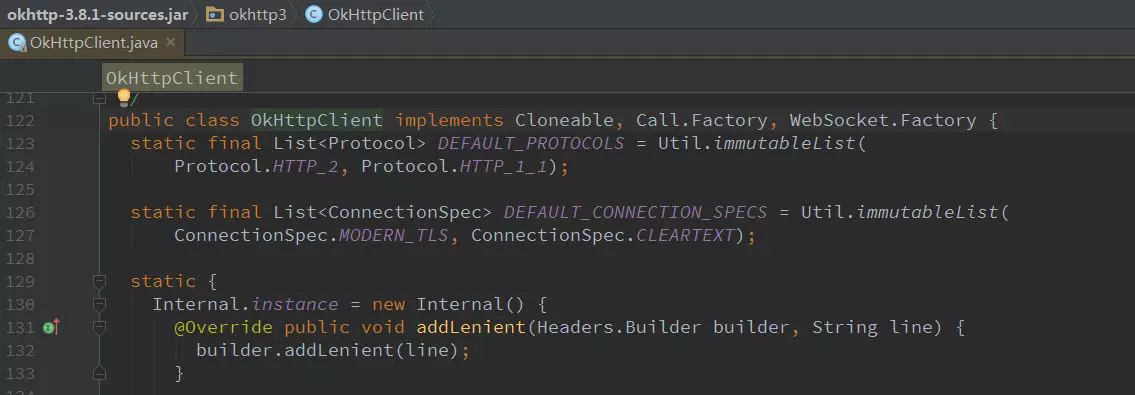The width and height of the screenshot is (1135, 395).
Task: Click the OkHttpClient class name on line 122
Action: (317, 120)
